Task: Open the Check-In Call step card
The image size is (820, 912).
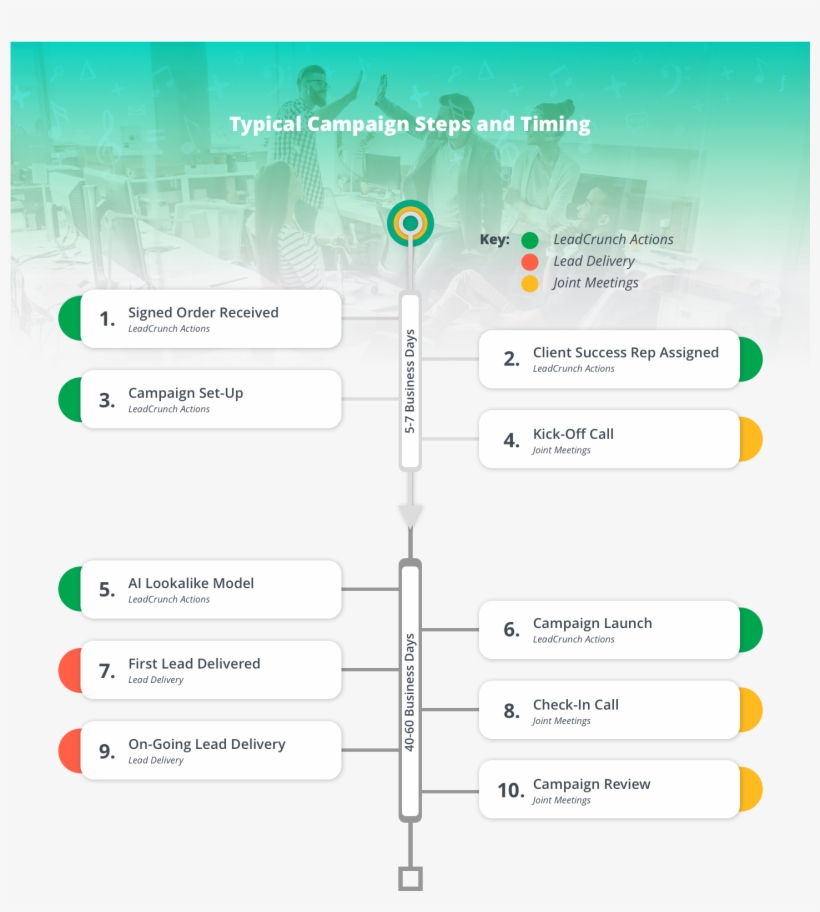Action: click(609, 710)
